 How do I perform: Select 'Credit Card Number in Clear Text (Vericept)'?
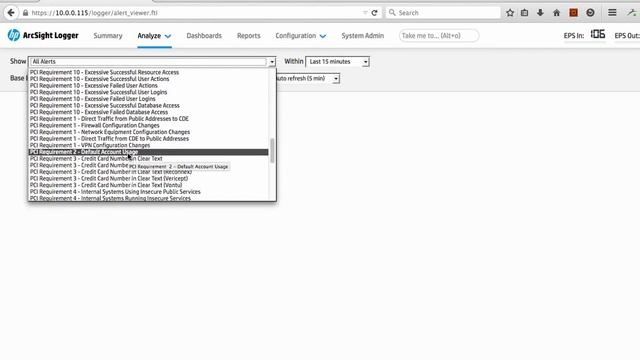pyautogui.click(x=149, y=178)
